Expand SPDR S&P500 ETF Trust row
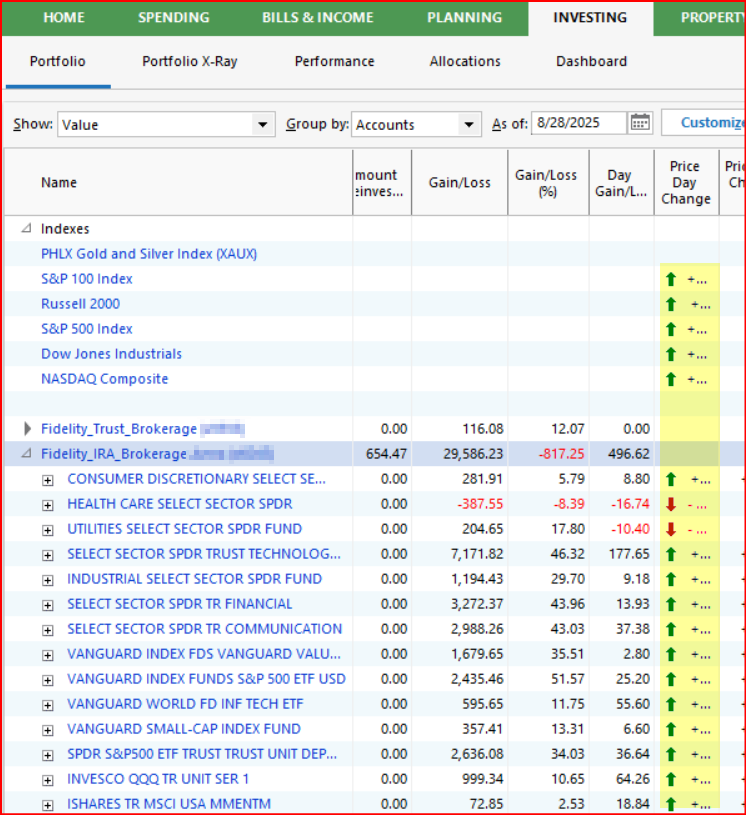This screenshot has height=815, width=746. click(48, 755)
